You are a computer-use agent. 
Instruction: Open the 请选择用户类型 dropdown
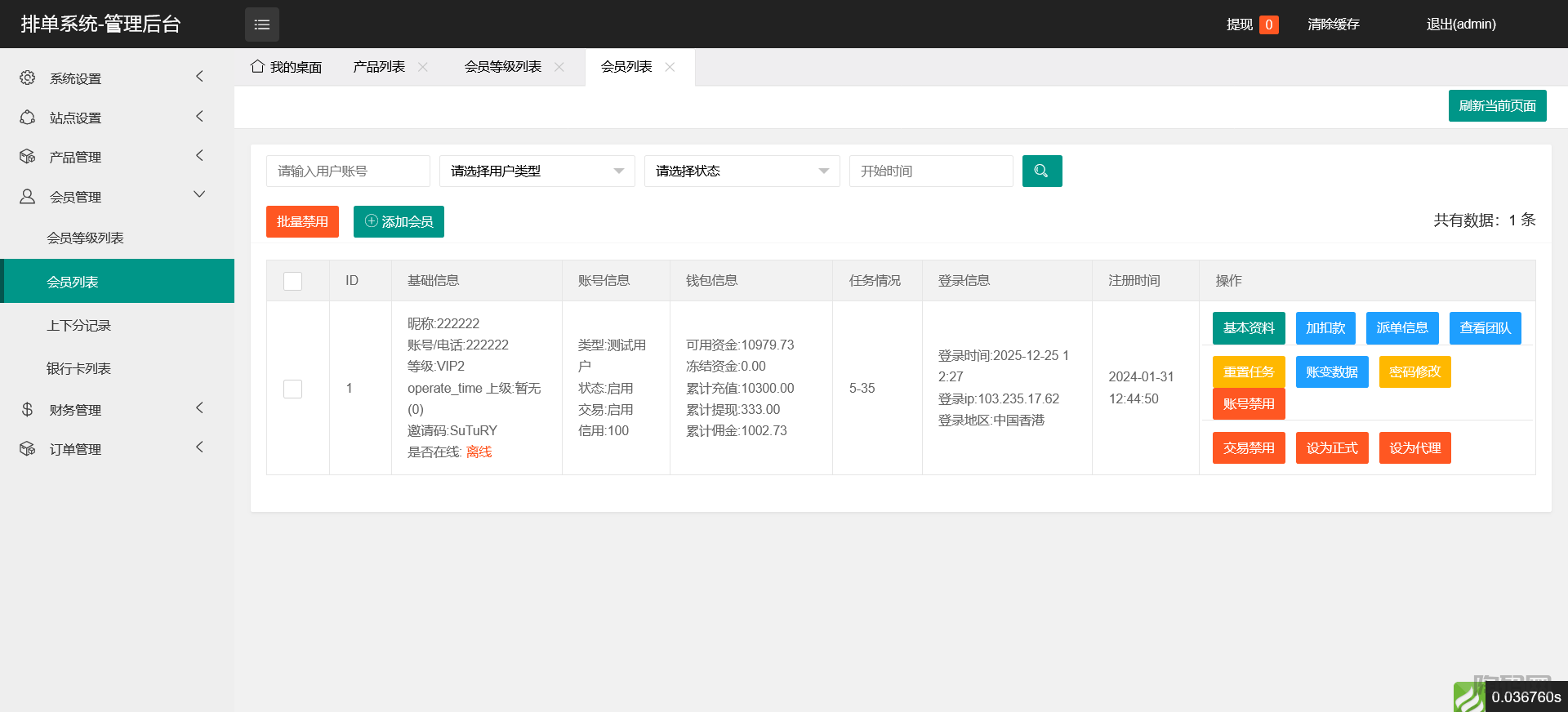537,171
